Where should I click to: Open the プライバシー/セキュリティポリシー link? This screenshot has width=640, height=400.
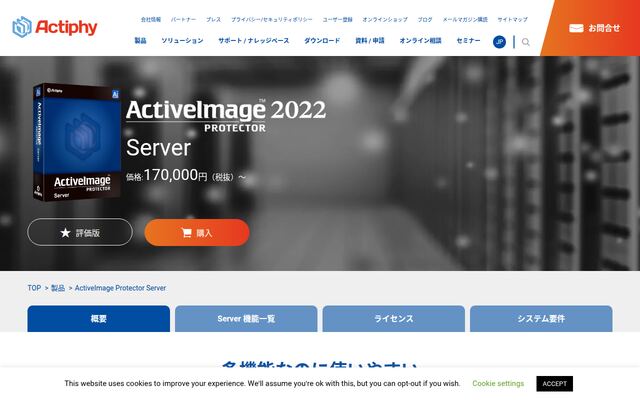(271, 19)
